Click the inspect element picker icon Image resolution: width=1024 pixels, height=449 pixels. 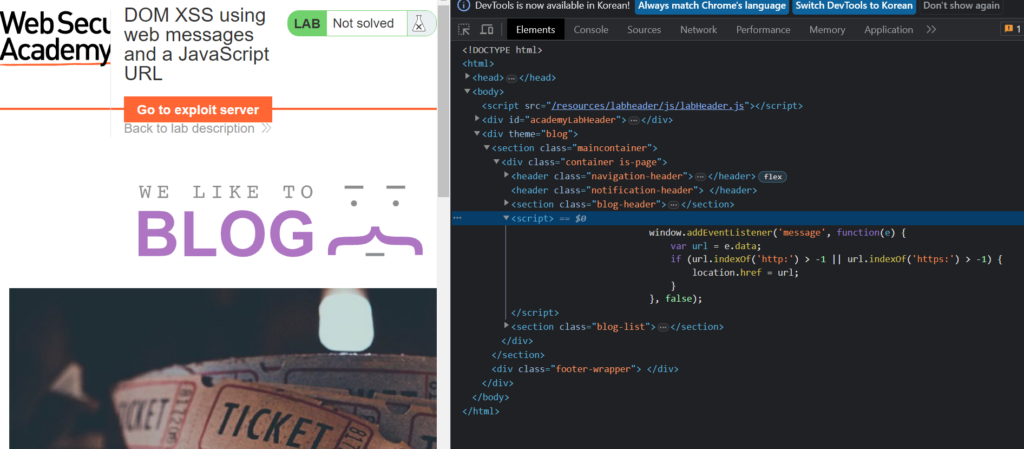pyautogui.click(x=464, y=29)
